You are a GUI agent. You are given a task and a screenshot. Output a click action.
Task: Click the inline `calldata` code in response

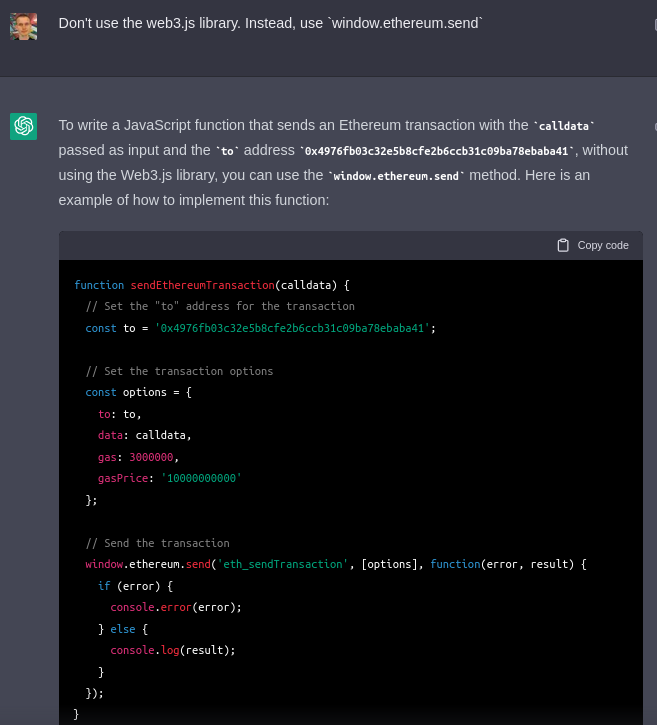pyautogui.click(x=564, y=126)
